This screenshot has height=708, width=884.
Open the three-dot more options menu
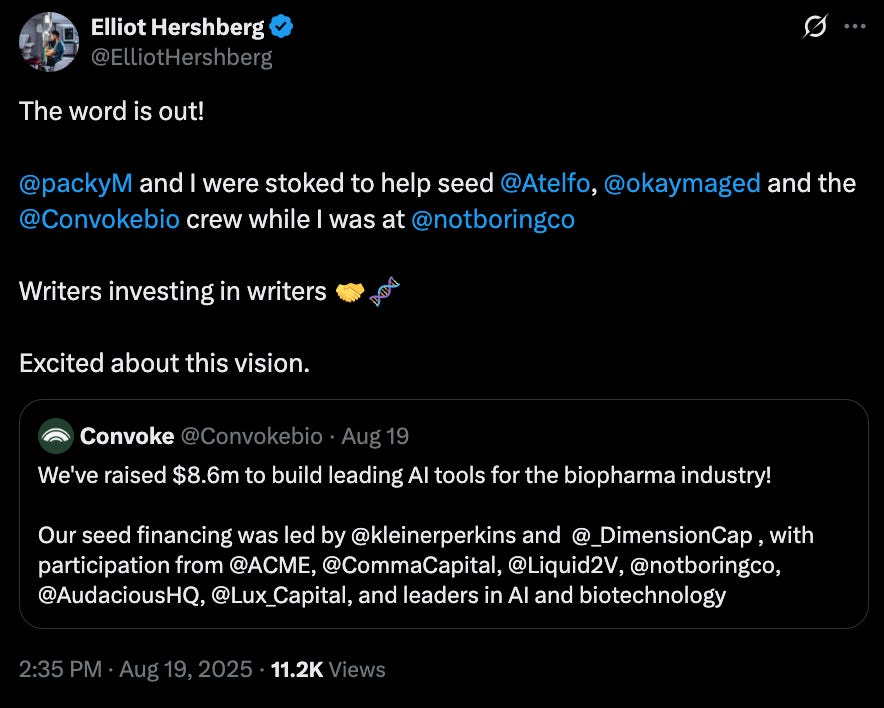(x=853, y=28)
